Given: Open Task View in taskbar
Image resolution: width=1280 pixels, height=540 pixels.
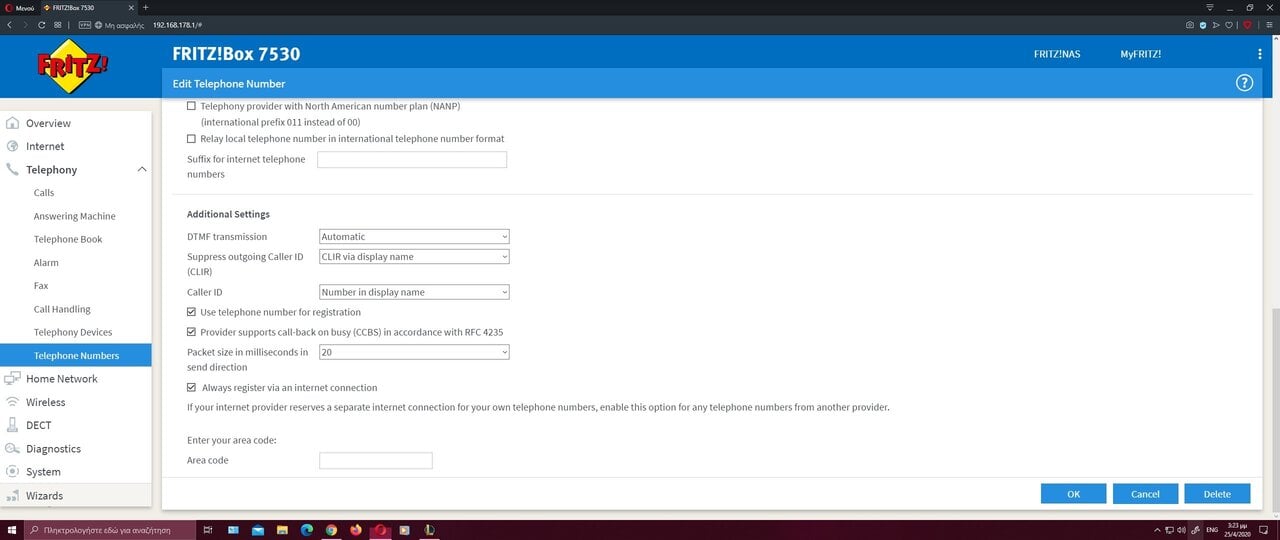Looking at the screenshot, I should [208, 530].
